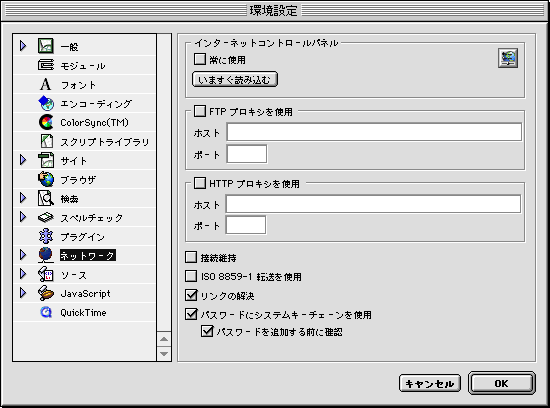Expand the 一般 disclosure triangle
Screen dimensions: 550x408
click(x=23, y=46)
